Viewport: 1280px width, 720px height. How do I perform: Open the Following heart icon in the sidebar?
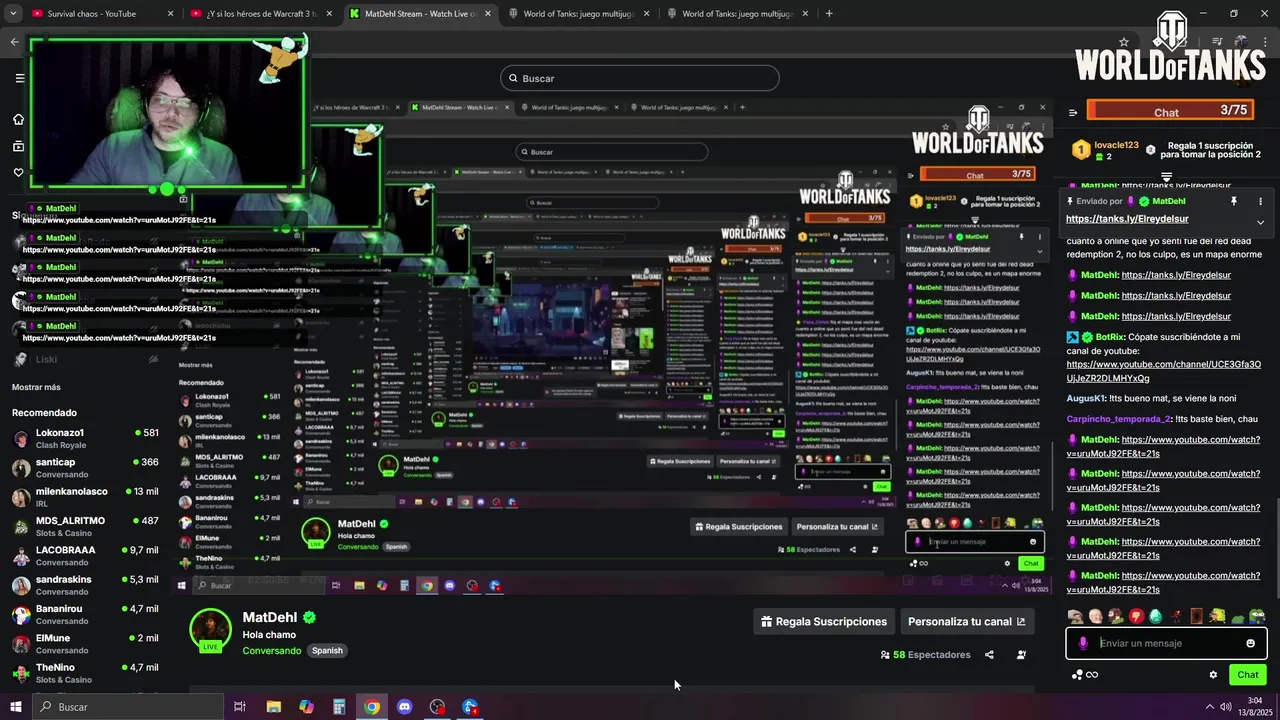coord(18,172)
